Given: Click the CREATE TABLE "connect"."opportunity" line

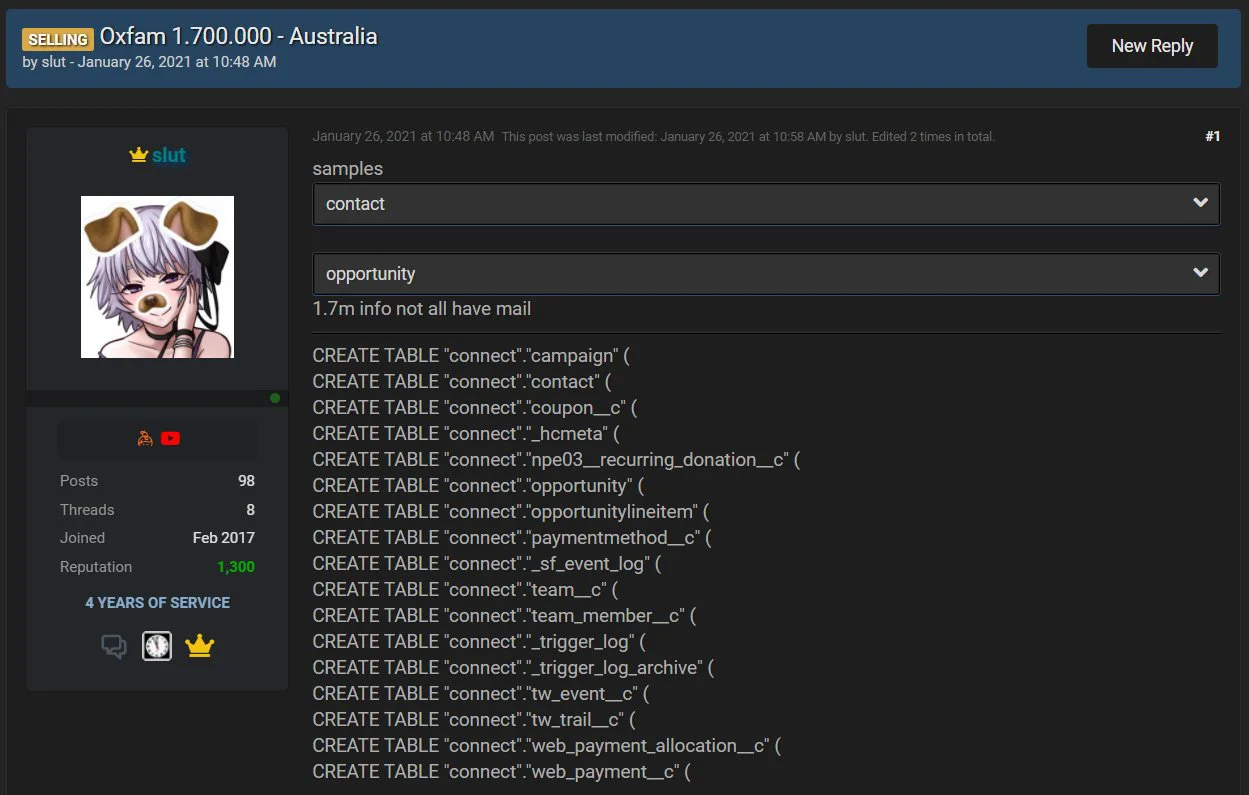Looking at the screenshot, I should click(x=478, y=485).
